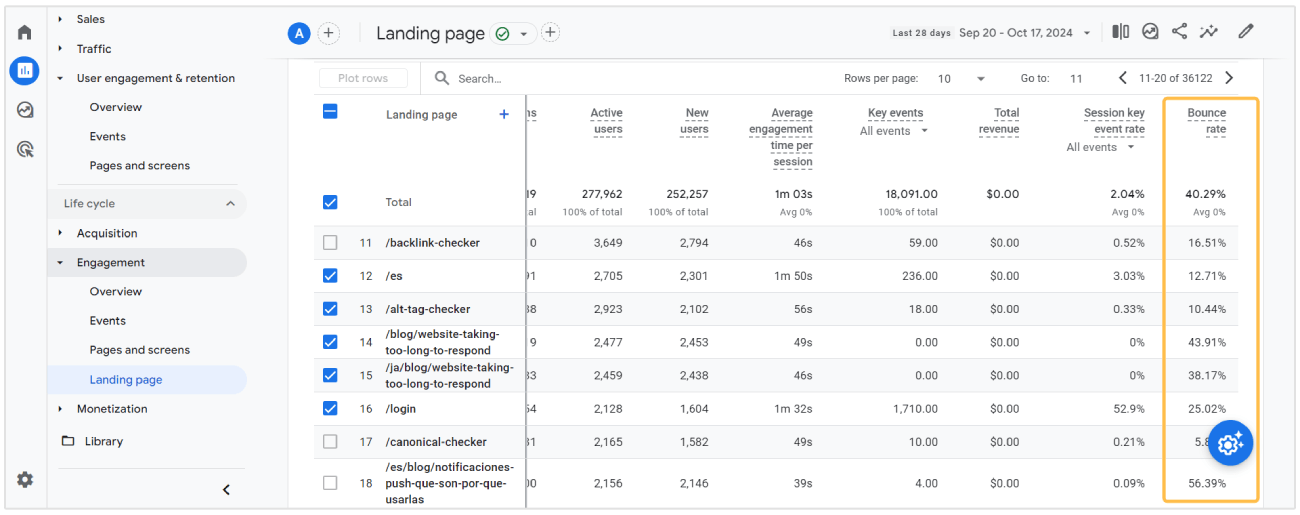1300x515 pixels.
Task: Open the Library menu item
Action: tap(103, 441)
